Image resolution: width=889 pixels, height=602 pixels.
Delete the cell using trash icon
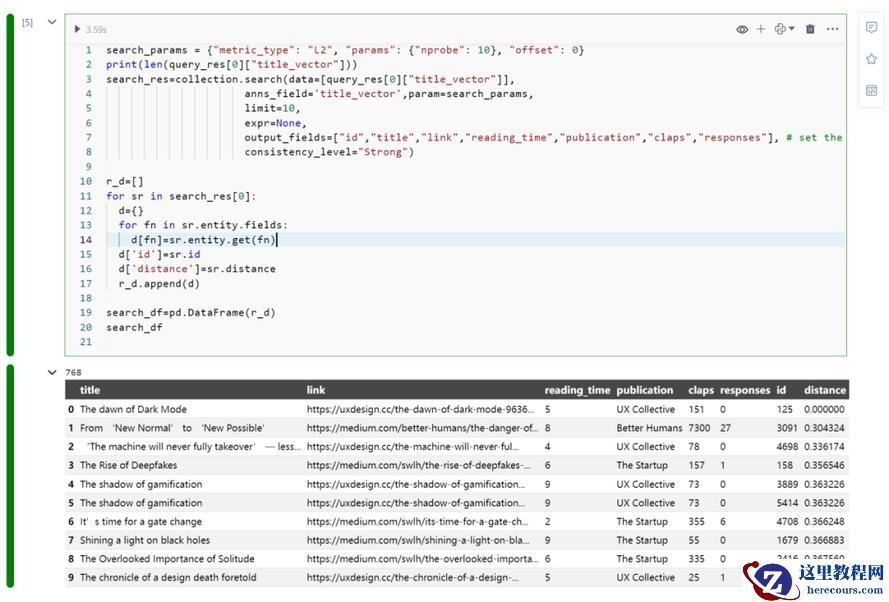(810, 29)
